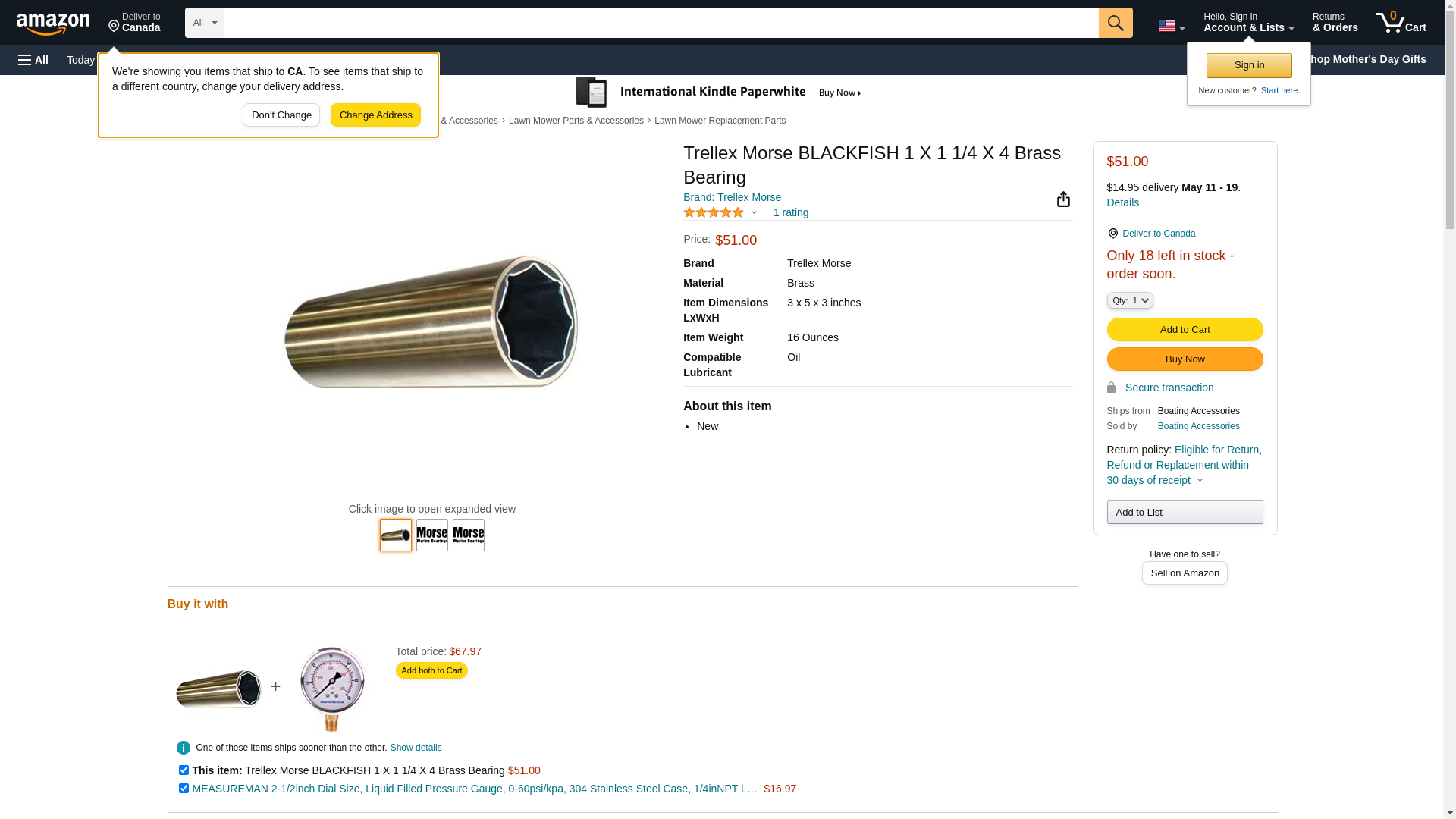Image resolution: width=1456 pixels, height=819 pixels.
Task: Click the Amazon logo
Action: coord(53,24)
